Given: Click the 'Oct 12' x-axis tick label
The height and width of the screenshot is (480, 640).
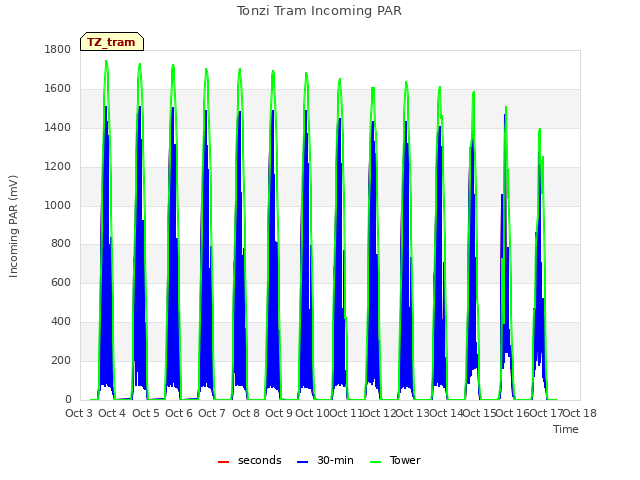Looking at the screenshot, I should 379,413.
